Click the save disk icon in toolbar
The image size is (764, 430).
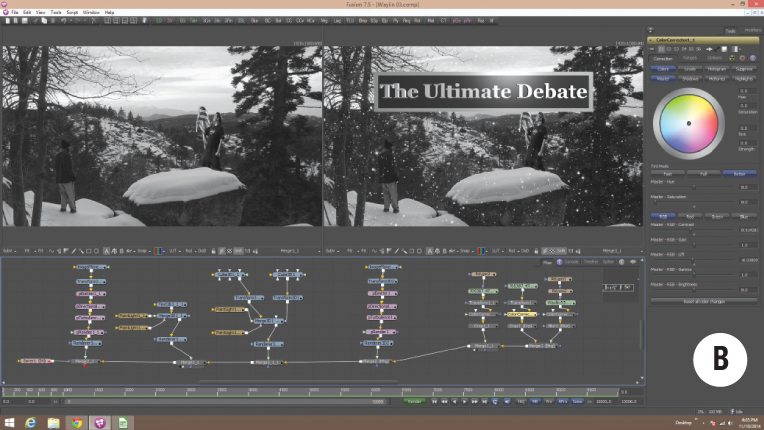point(24,21)
